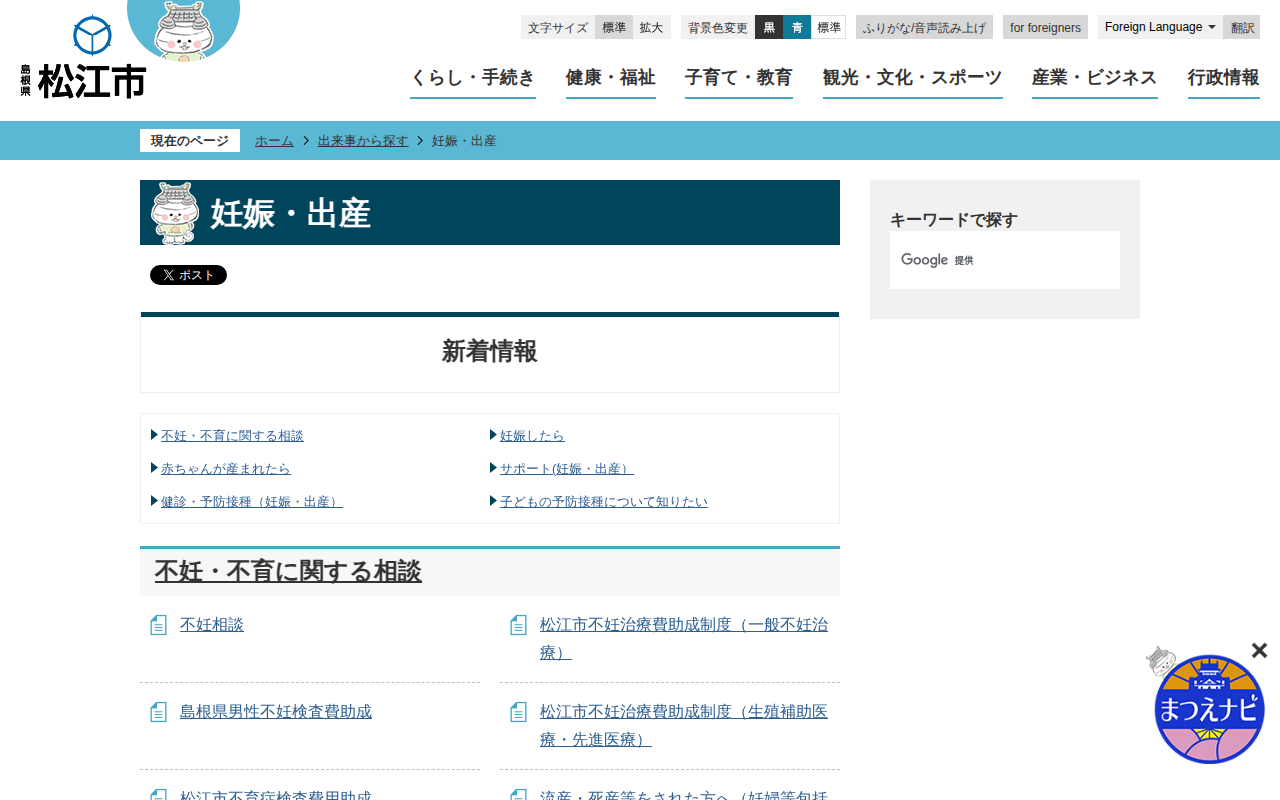Click the mascot character atop the page
Image resolution: width=1280 pixels, height=800 pixels.
point(184,30)
